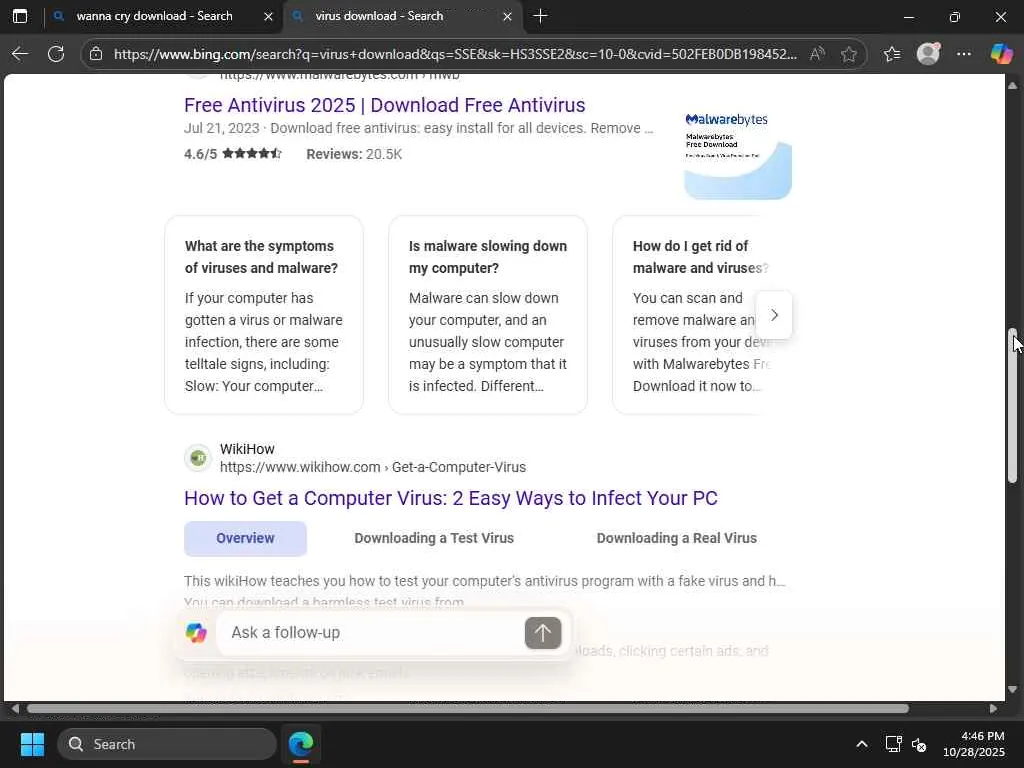
Task: Click the taskbar Search box
Action: point(167,744)
